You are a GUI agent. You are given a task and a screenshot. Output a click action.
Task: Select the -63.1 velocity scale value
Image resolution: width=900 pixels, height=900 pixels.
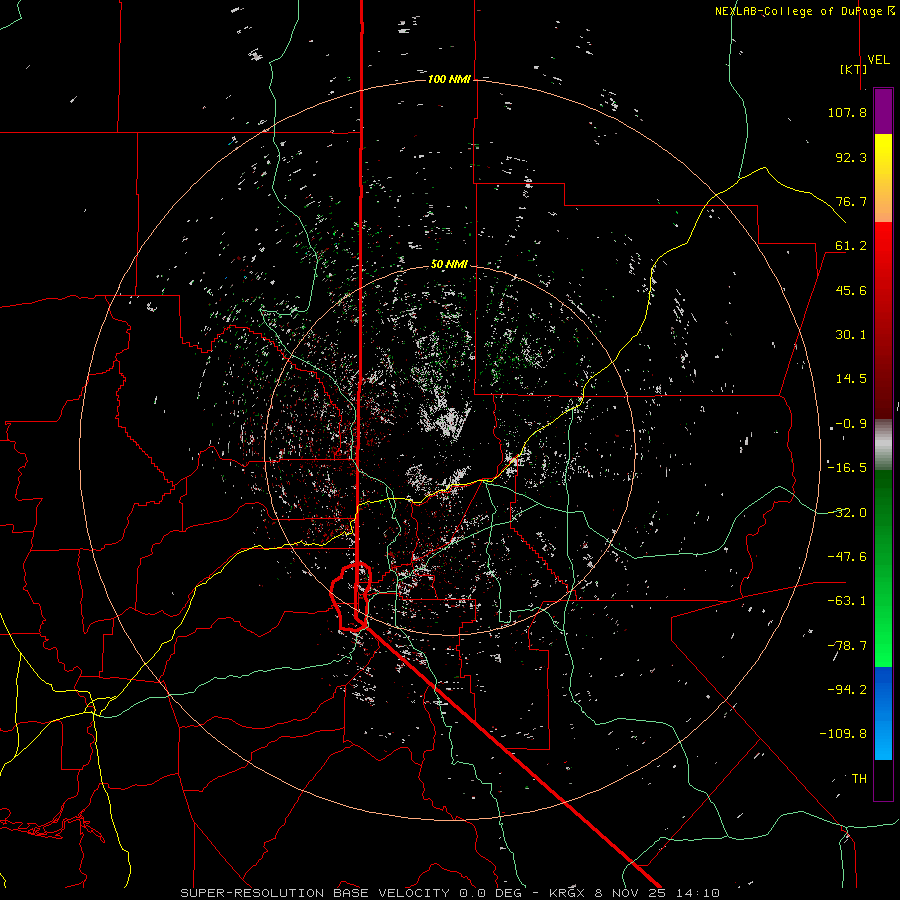(847, 601)
